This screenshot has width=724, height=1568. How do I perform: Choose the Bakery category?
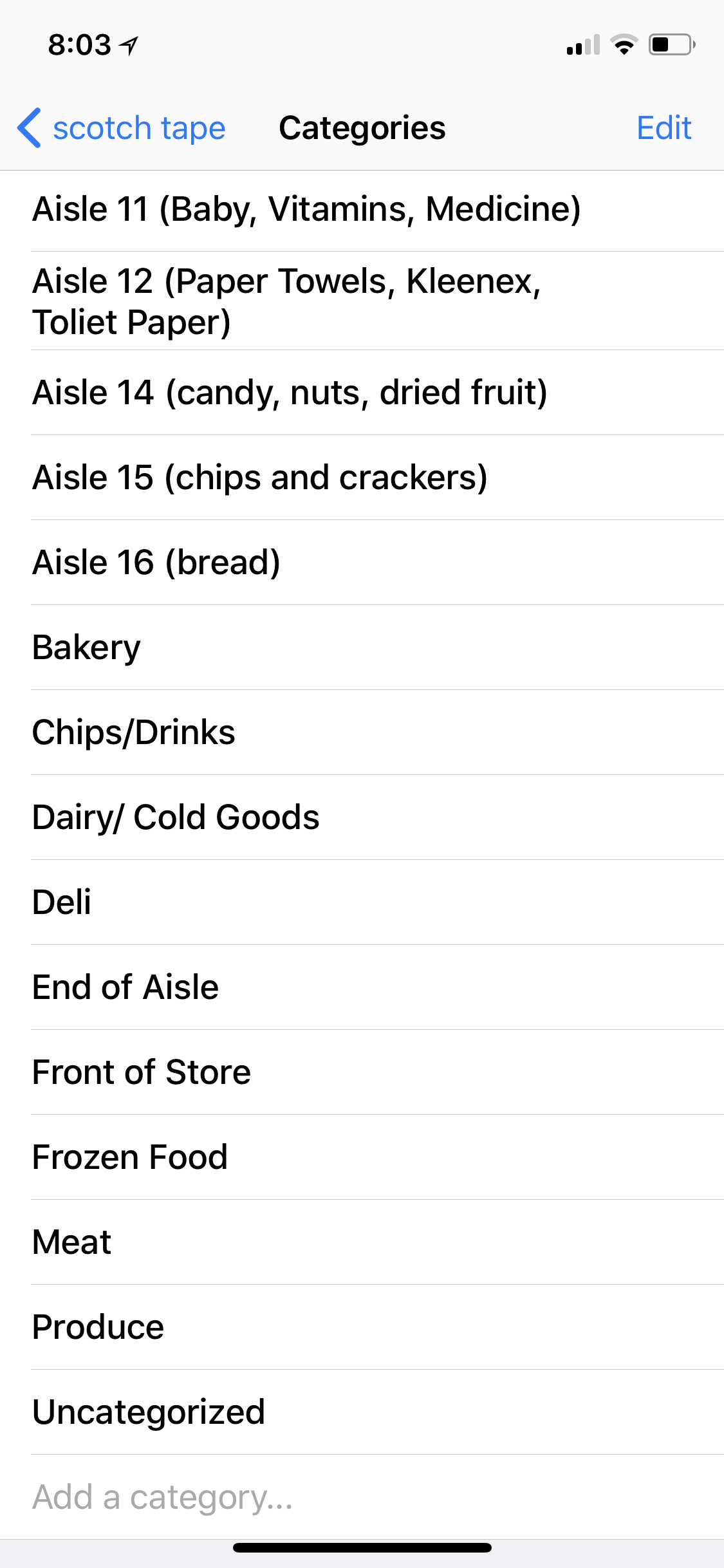(x=87, y=648)
